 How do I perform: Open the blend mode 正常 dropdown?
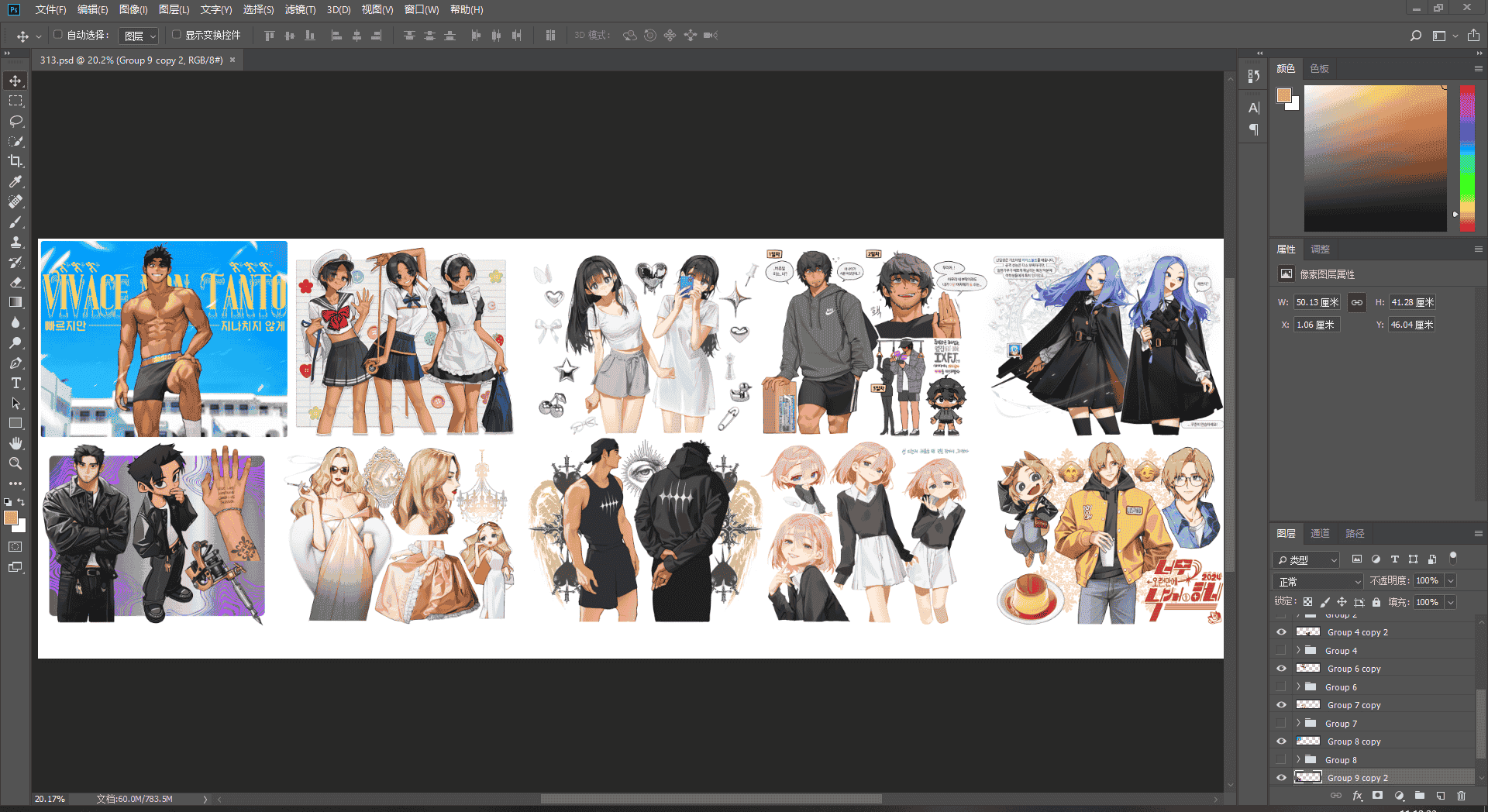coord(1317,581)
